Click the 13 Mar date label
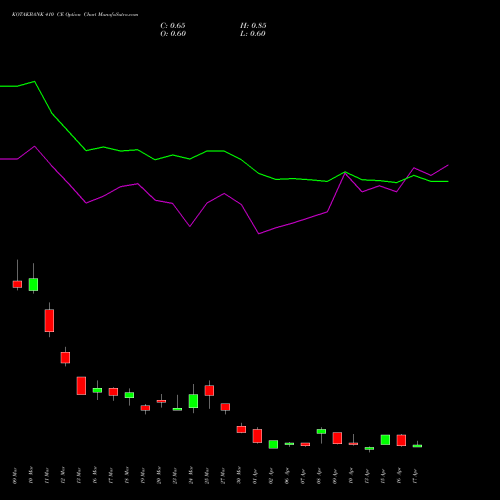The image size is (500, 500). point(79,476)
